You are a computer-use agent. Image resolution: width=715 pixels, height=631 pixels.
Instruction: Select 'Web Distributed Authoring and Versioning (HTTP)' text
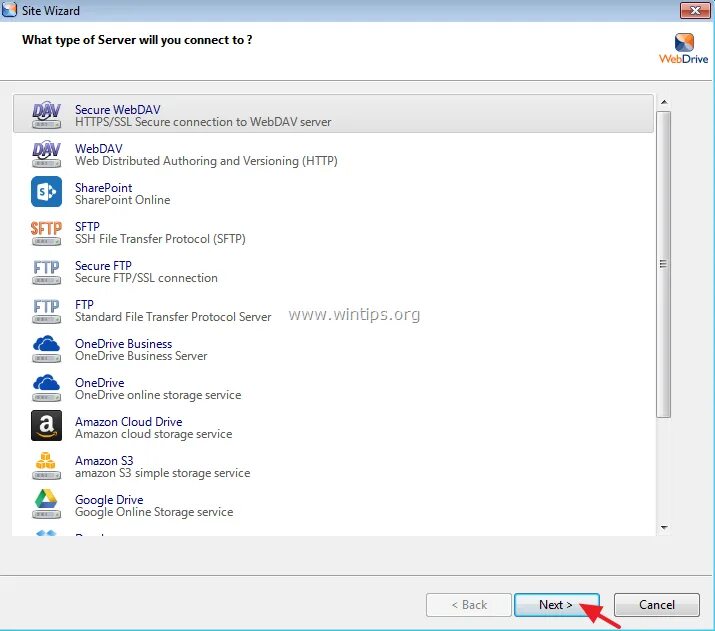206,161
